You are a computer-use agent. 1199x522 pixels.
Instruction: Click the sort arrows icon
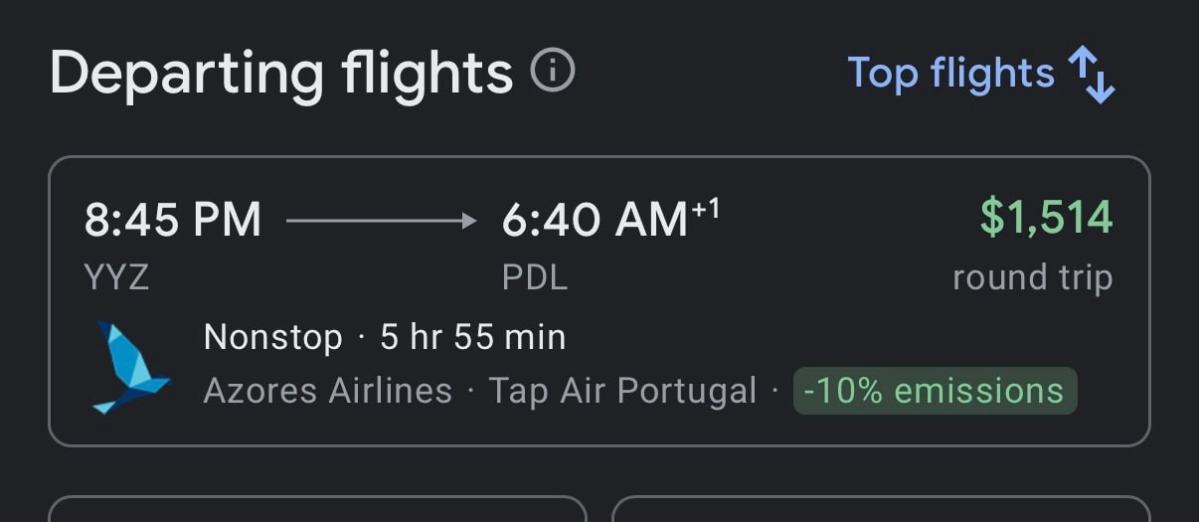tap(1091, 76)
